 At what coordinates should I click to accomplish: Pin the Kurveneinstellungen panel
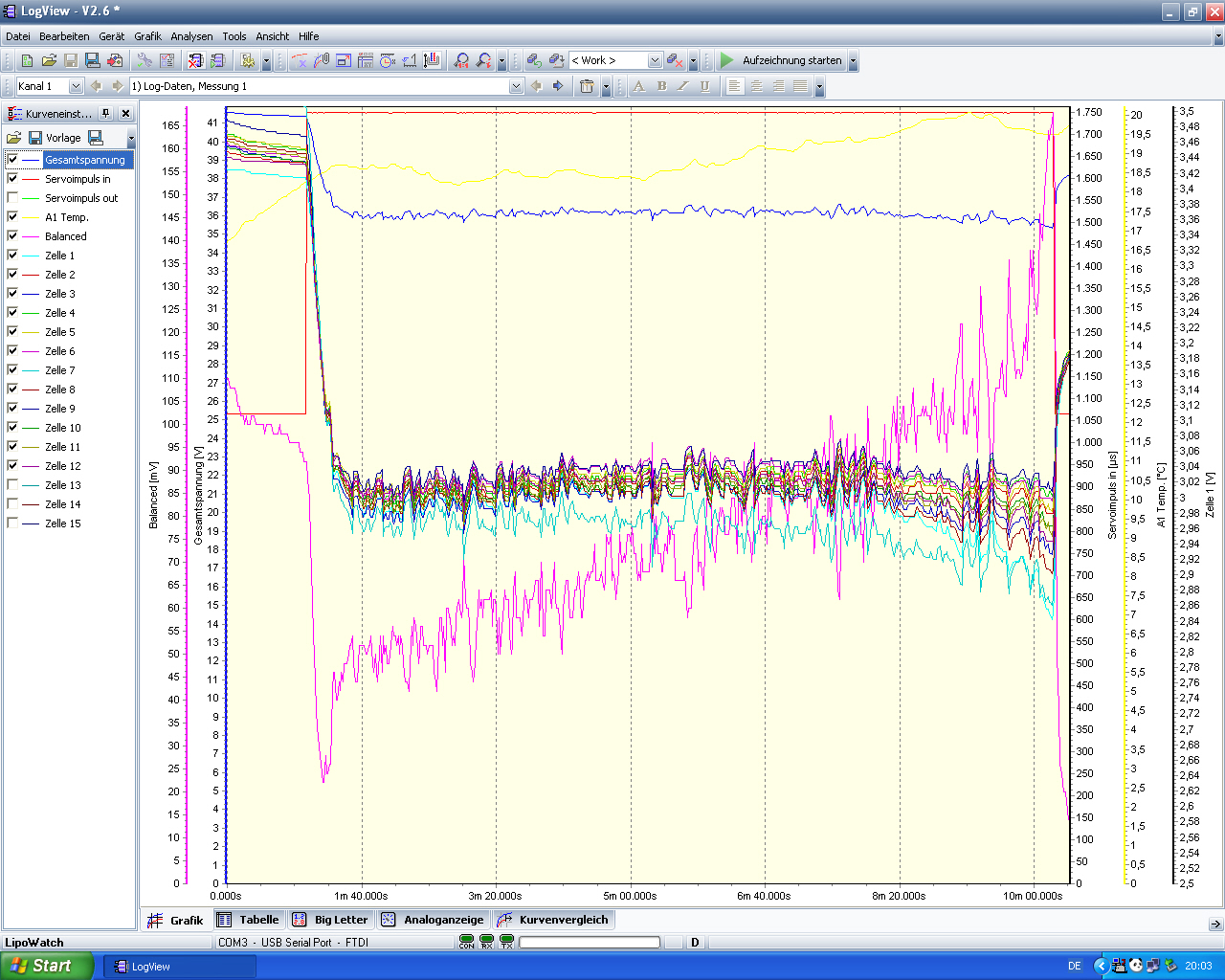click(106, 113)
